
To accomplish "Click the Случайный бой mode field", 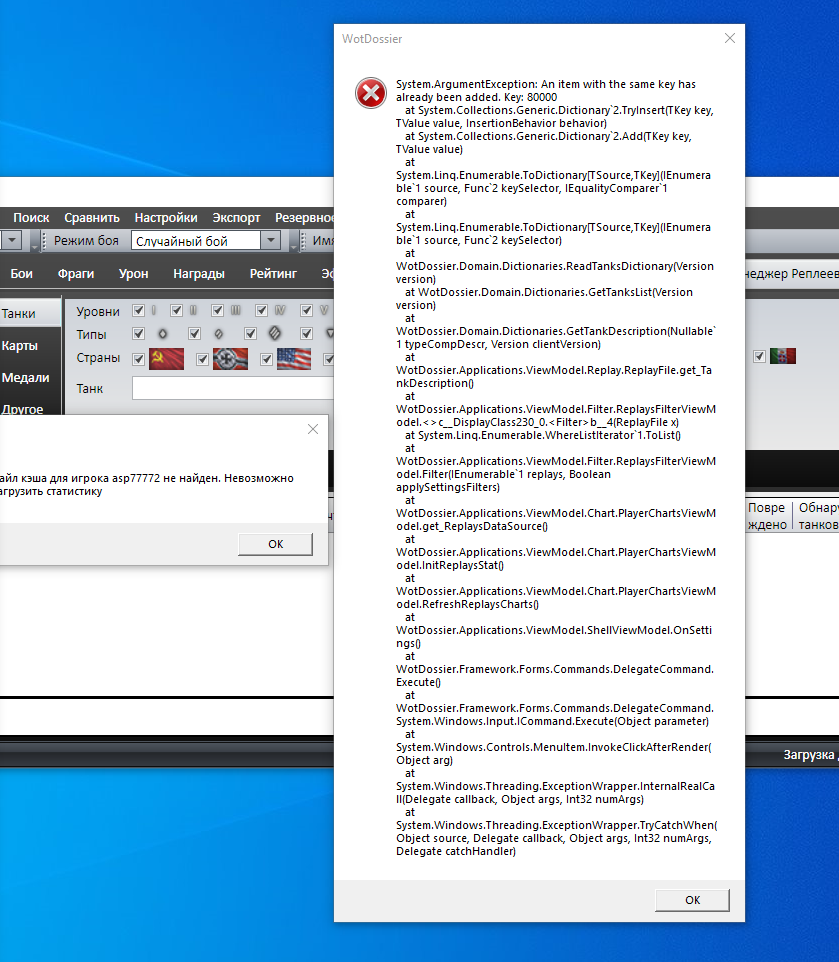I will coord(196,240).
